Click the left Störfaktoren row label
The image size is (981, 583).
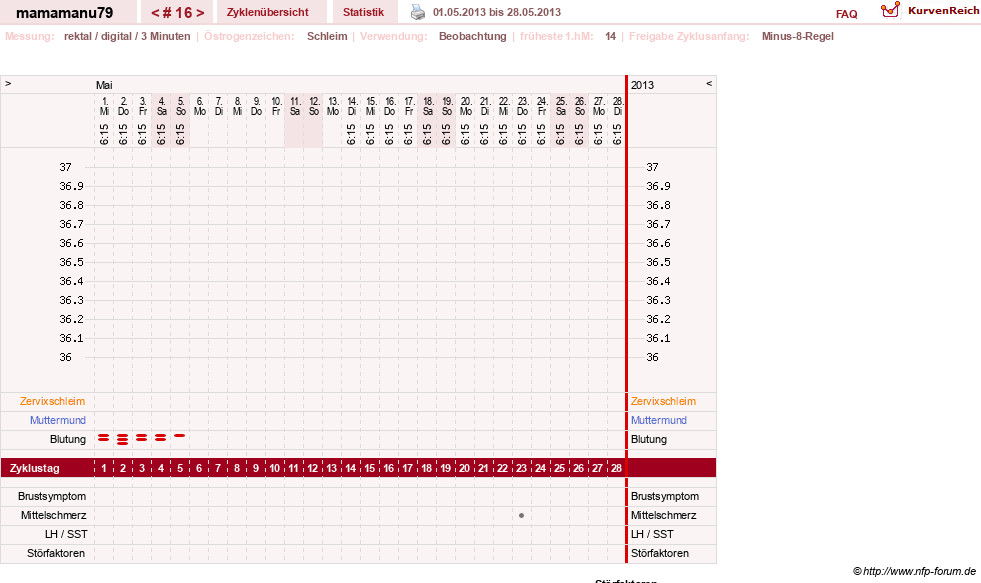point(56,553)
